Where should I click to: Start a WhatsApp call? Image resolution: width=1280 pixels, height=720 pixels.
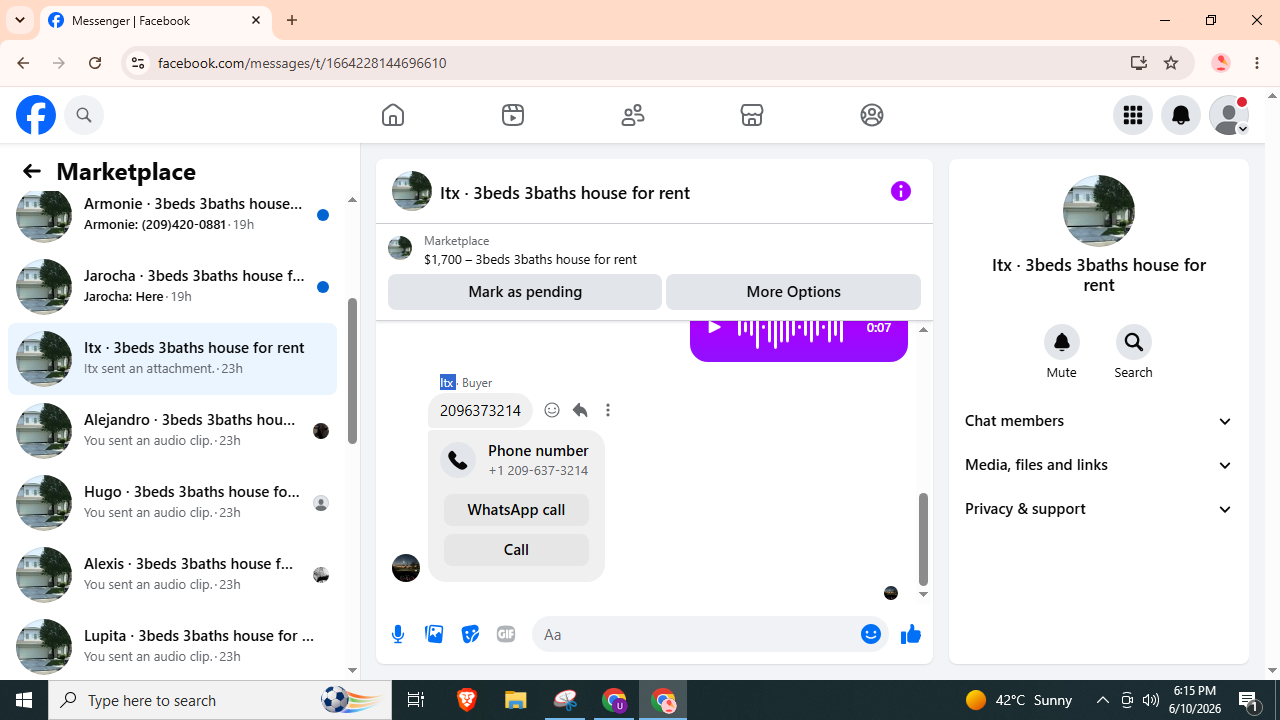pos(516,510)
